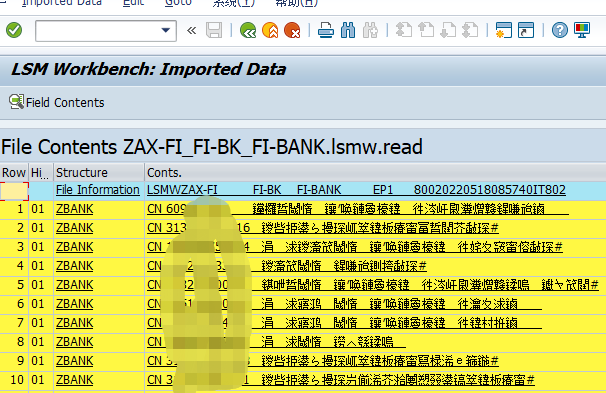The width and height of the screenshot is (606, 393).
Task: Click the Print icon
Action: point(326,30)
